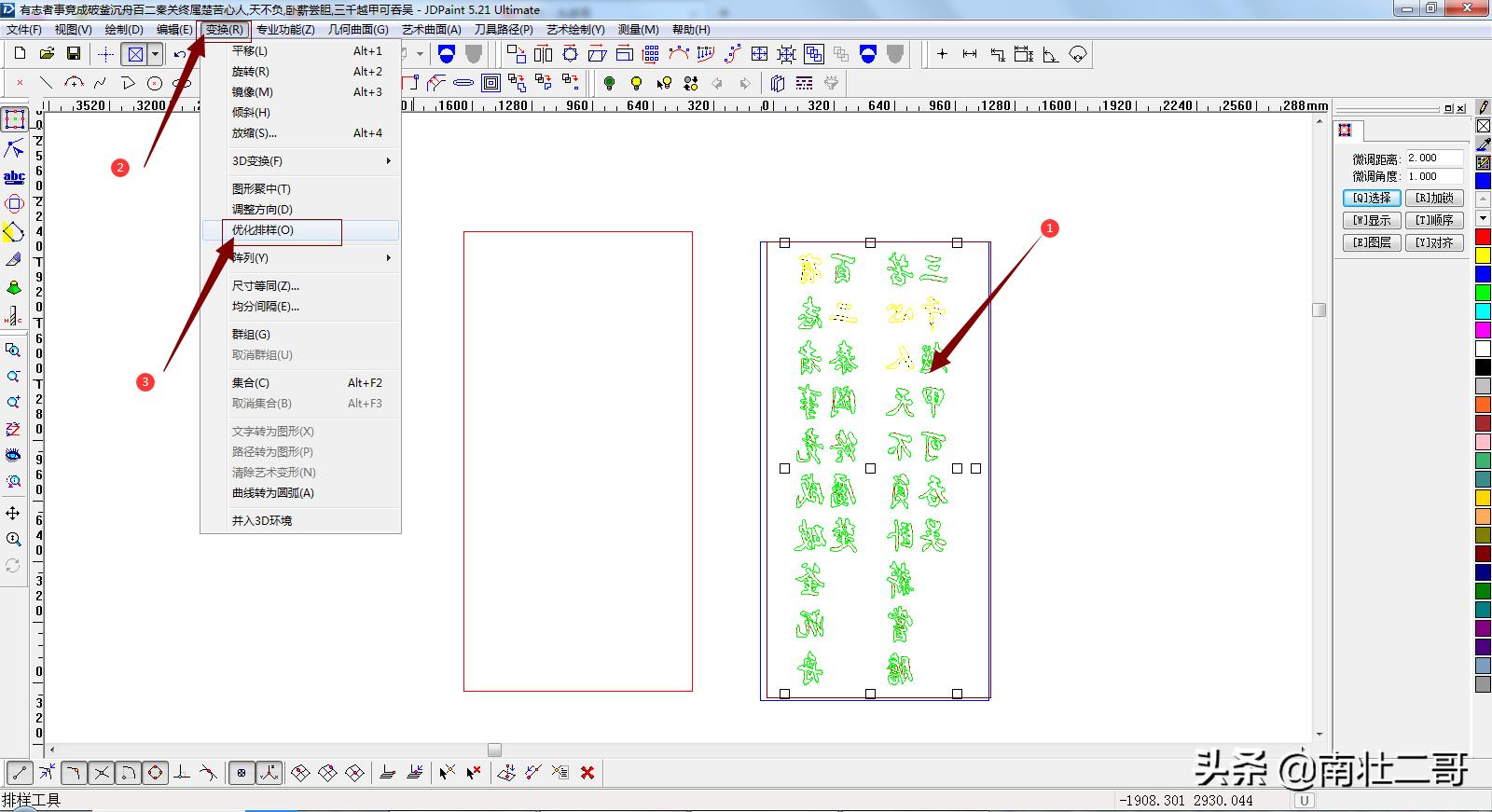Click the node editing tool in left toolbar

click(14, 148)
